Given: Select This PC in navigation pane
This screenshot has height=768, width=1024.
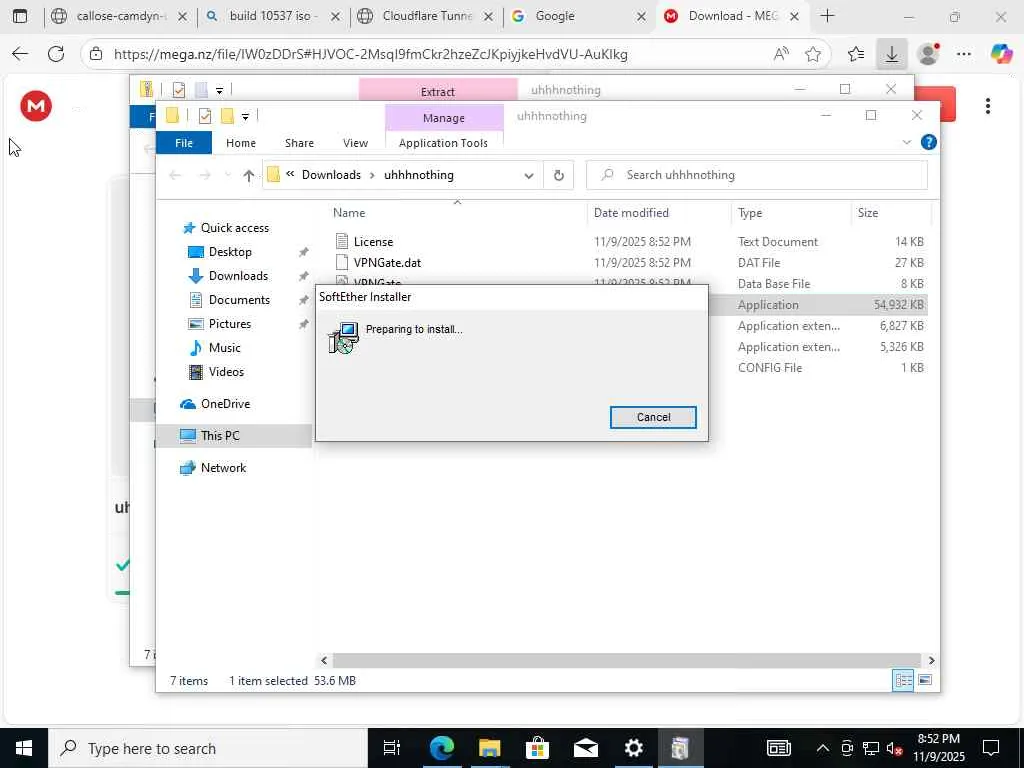Looking at the screenshot, I should click(219, 436).
